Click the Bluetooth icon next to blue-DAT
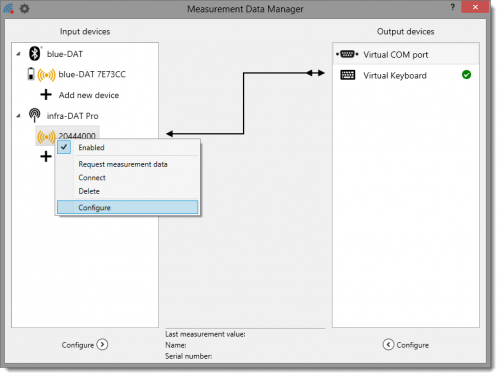Screen dimensions: 500x377 (35, 53)
